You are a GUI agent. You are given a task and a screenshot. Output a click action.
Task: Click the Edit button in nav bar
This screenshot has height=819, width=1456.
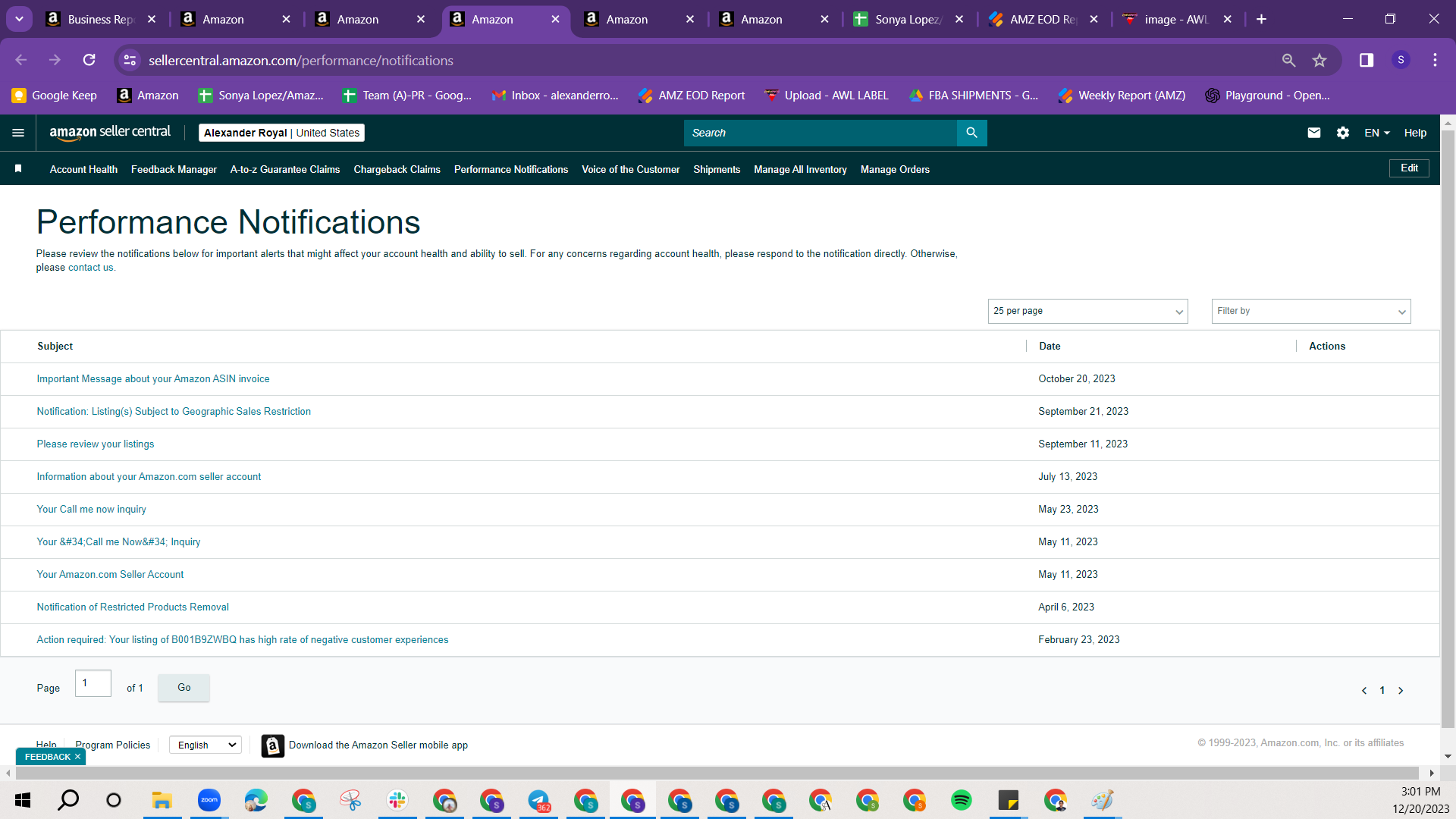[x=1409, y=168]
